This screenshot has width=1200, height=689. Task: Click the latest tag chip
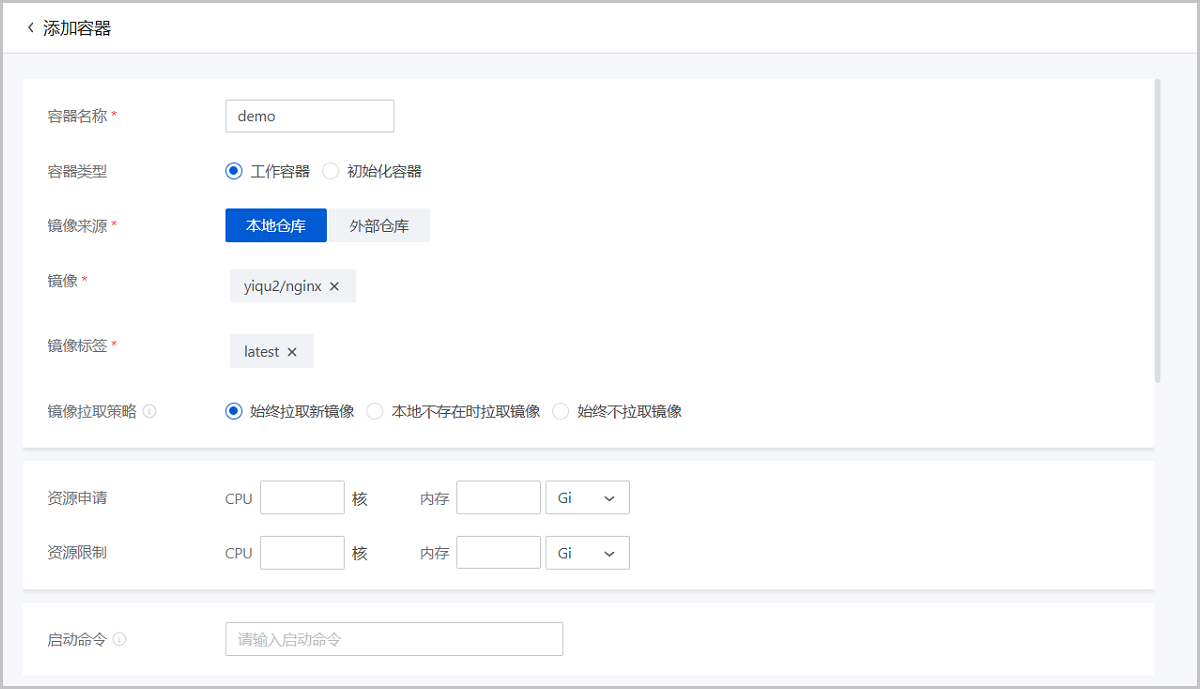[272, 352]
